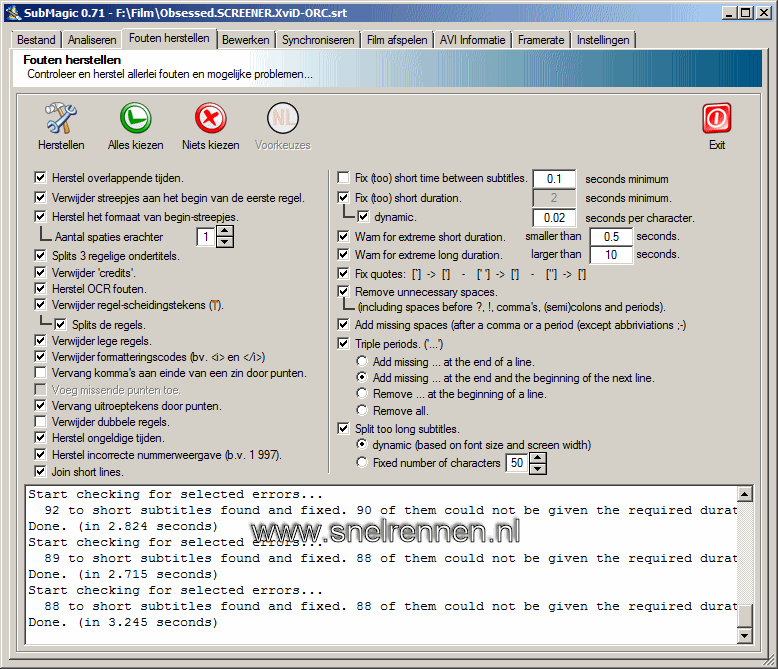The image size is (778, 669).
Task: Uncheck Add missing spaces option
Action: pyautogui.click(x=343, y=324)
